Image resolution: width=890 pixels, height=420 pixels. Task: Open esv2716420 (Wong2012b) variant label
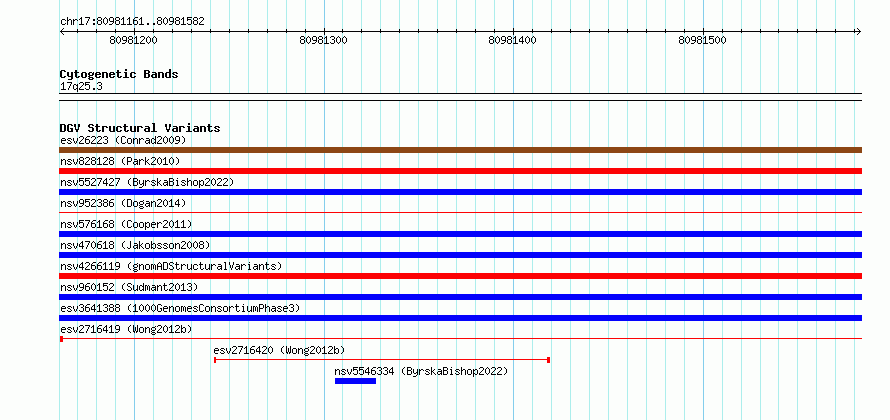(x=279, y=350)
